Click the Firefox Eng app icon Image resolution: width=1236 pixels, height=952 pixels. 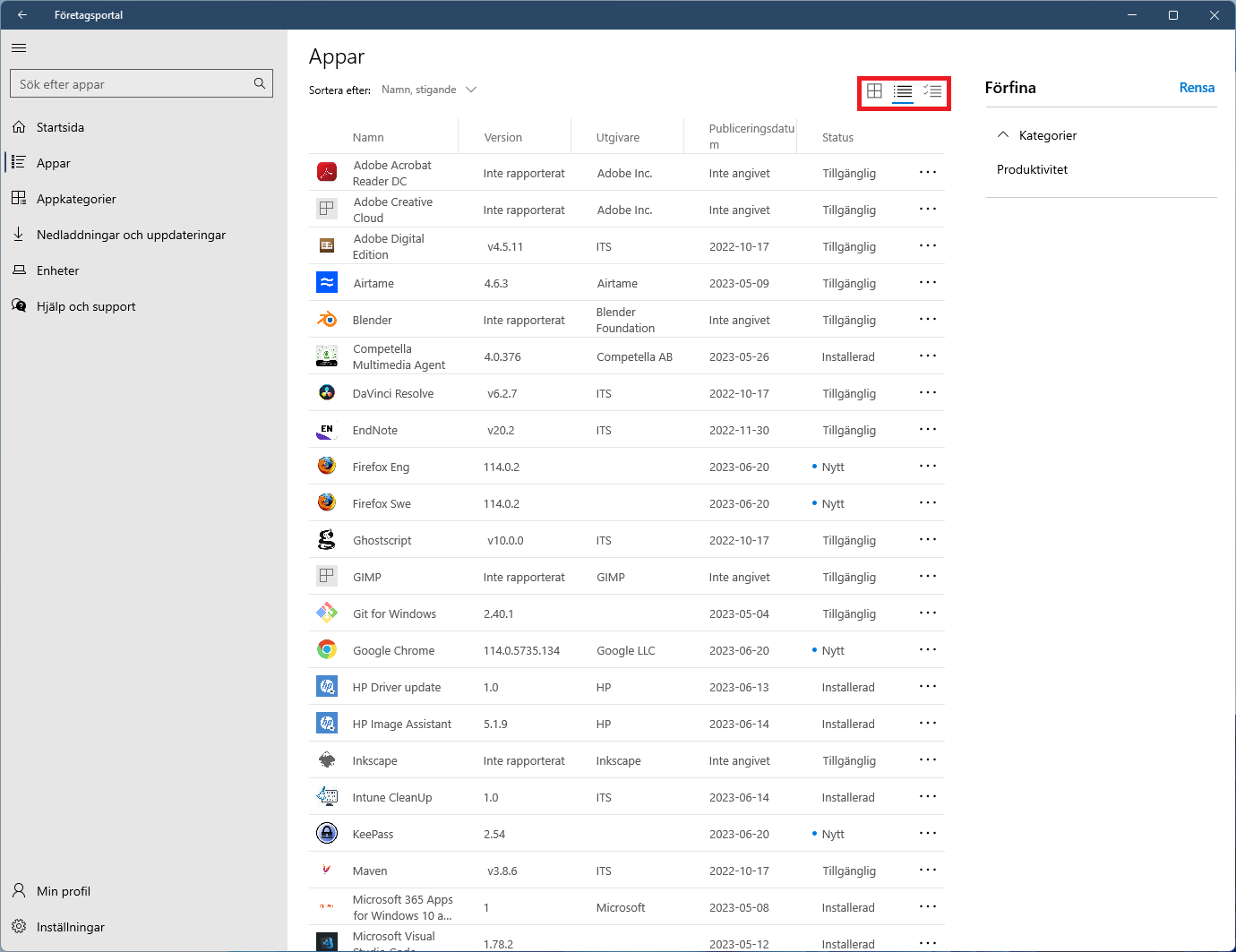click(327, 466)
